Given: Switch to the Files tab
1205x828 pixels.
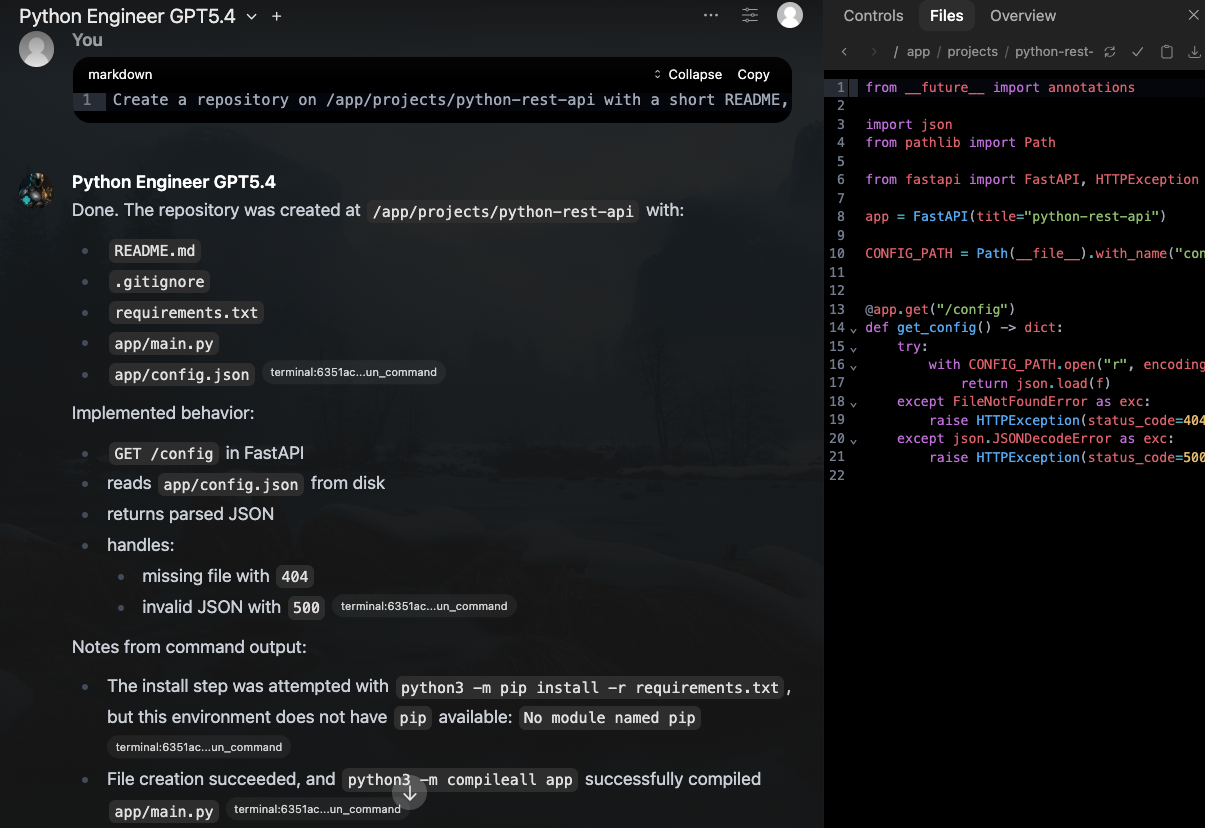Looking at the screenshot, I should pos(946,16).
